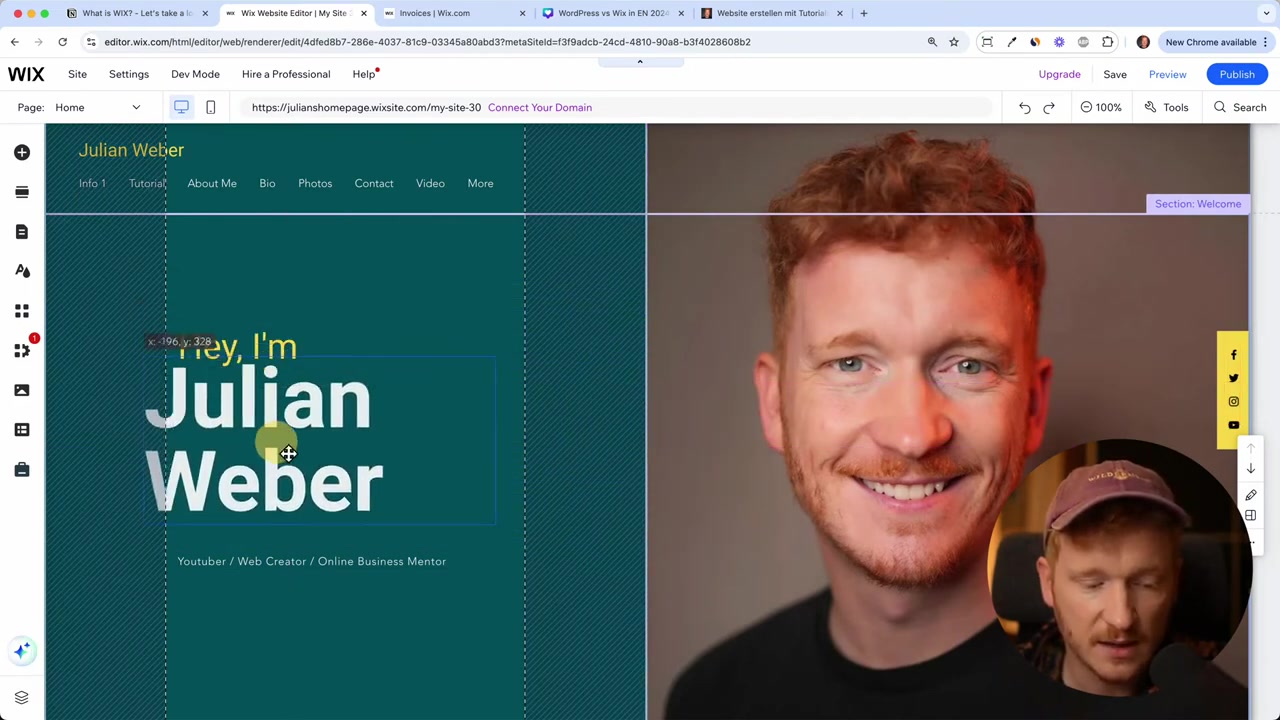Open the Add Section panel icon
The image size is (1280, 720).
click(x=22, y=192)
